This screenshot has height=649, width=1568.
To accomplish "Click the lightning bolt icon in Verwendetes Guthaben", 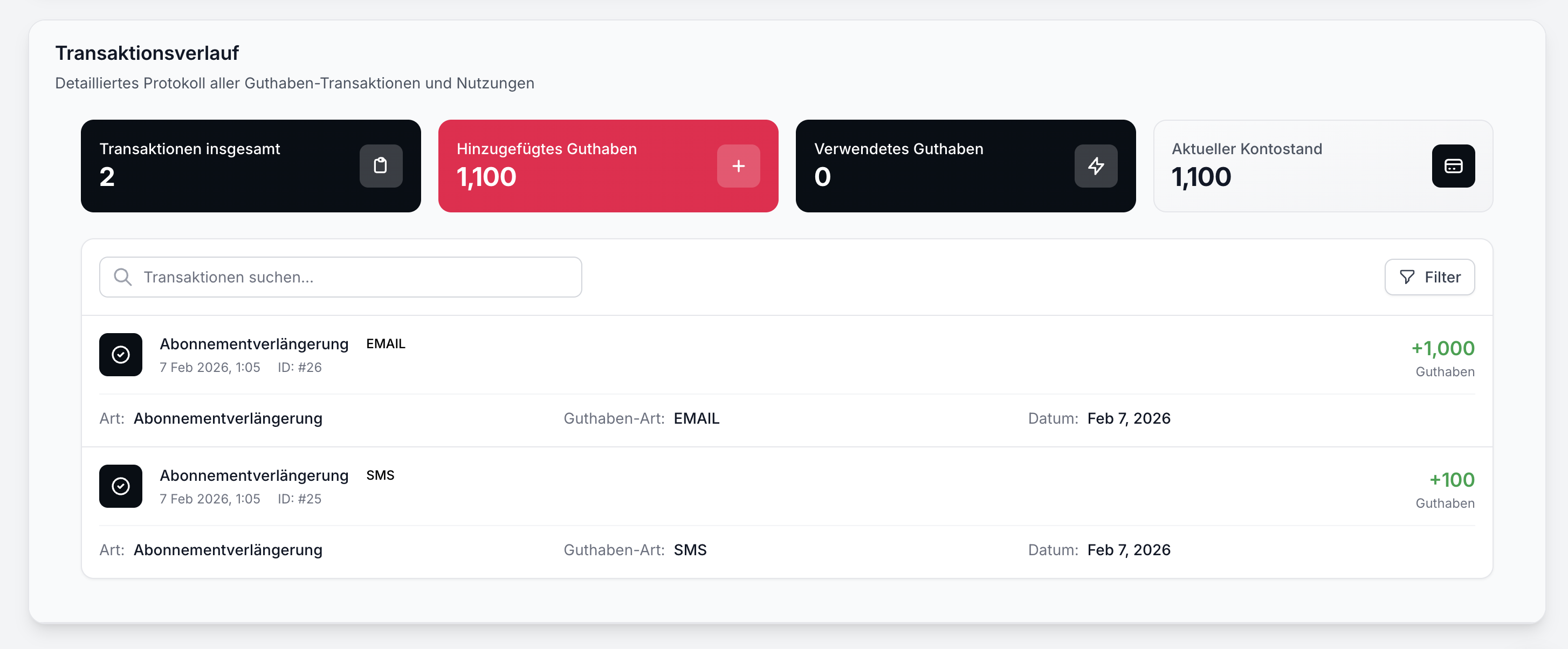I will pos(1095,165).
